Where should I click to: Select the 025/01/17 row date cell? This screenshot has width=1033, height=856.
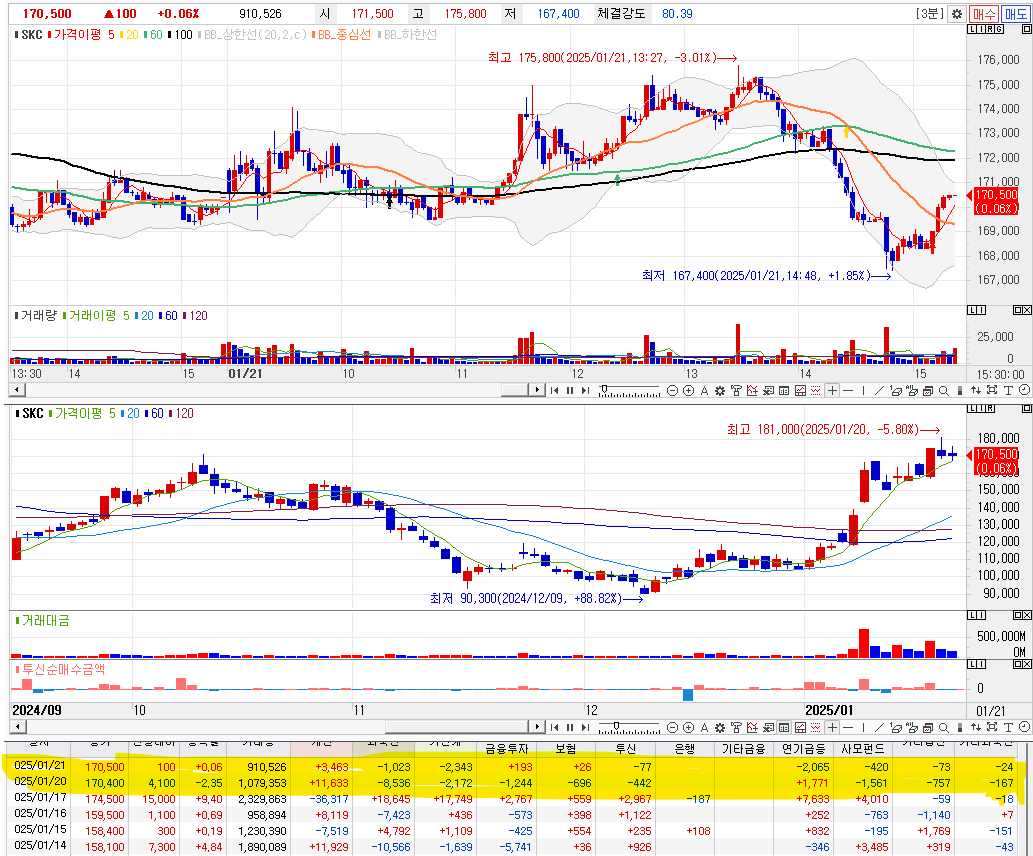(x=40, y=798)
